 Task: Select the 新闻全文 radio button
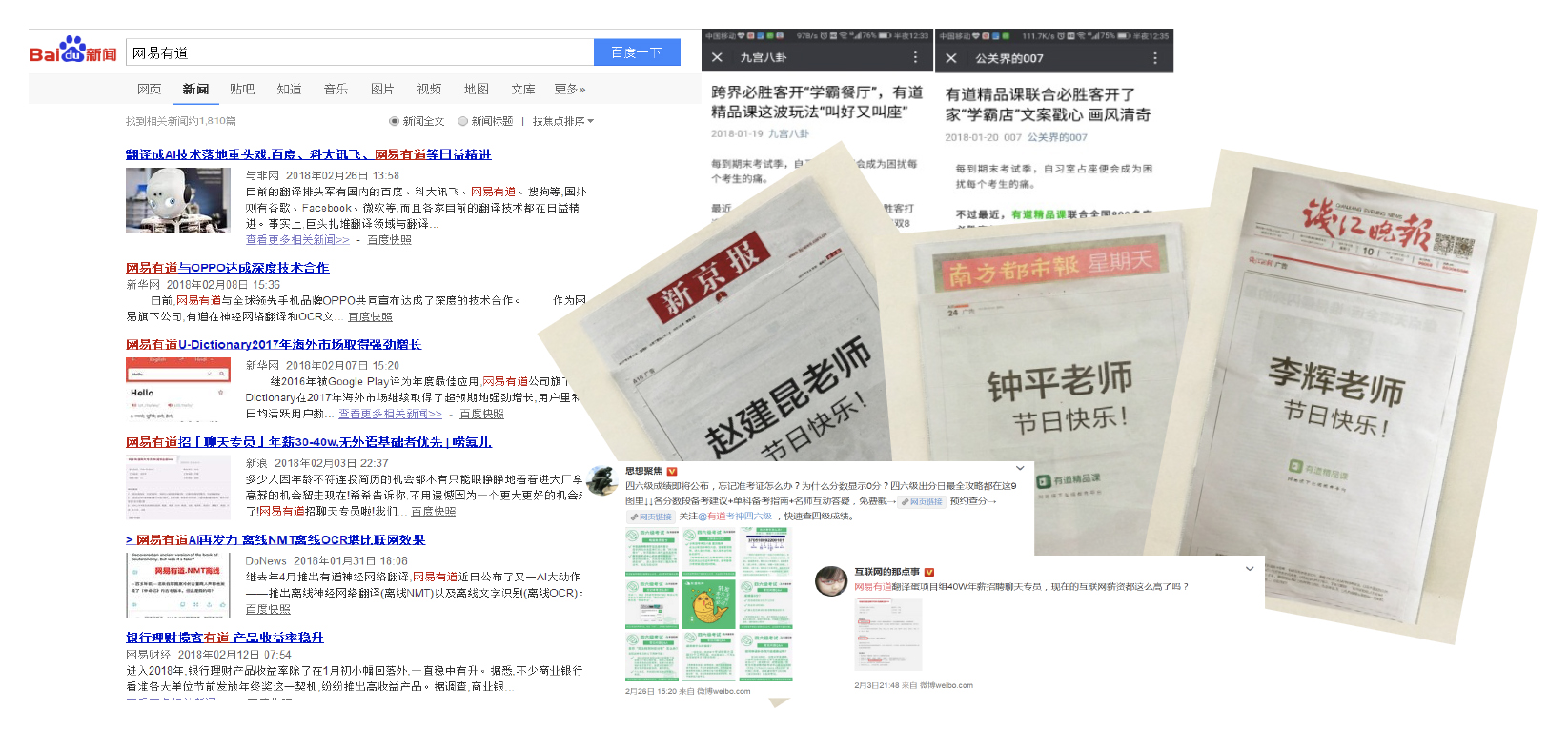coord(394,121)
